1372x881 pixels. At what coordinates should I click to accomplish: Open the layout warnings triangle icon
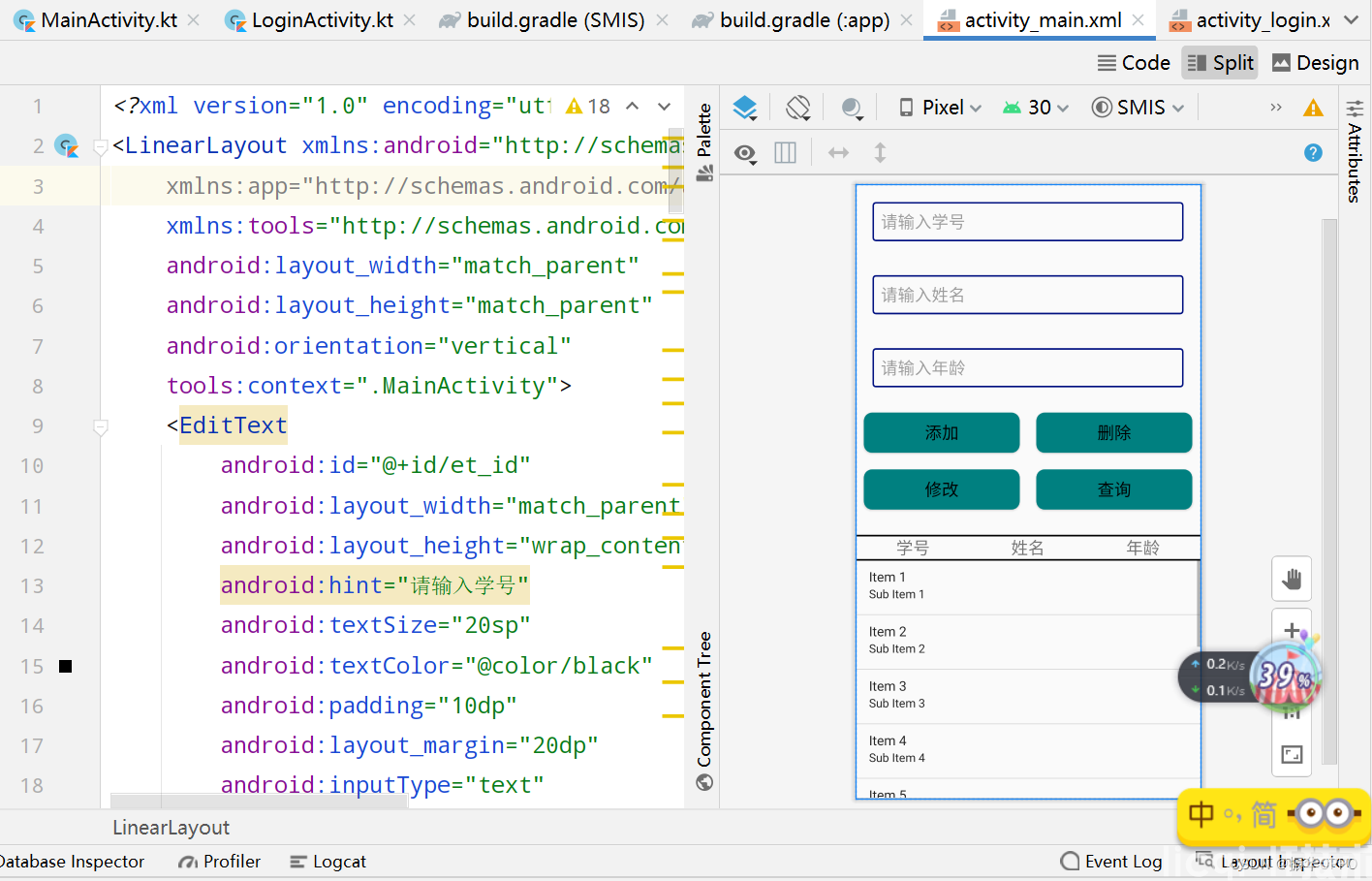click(1313, 108)
